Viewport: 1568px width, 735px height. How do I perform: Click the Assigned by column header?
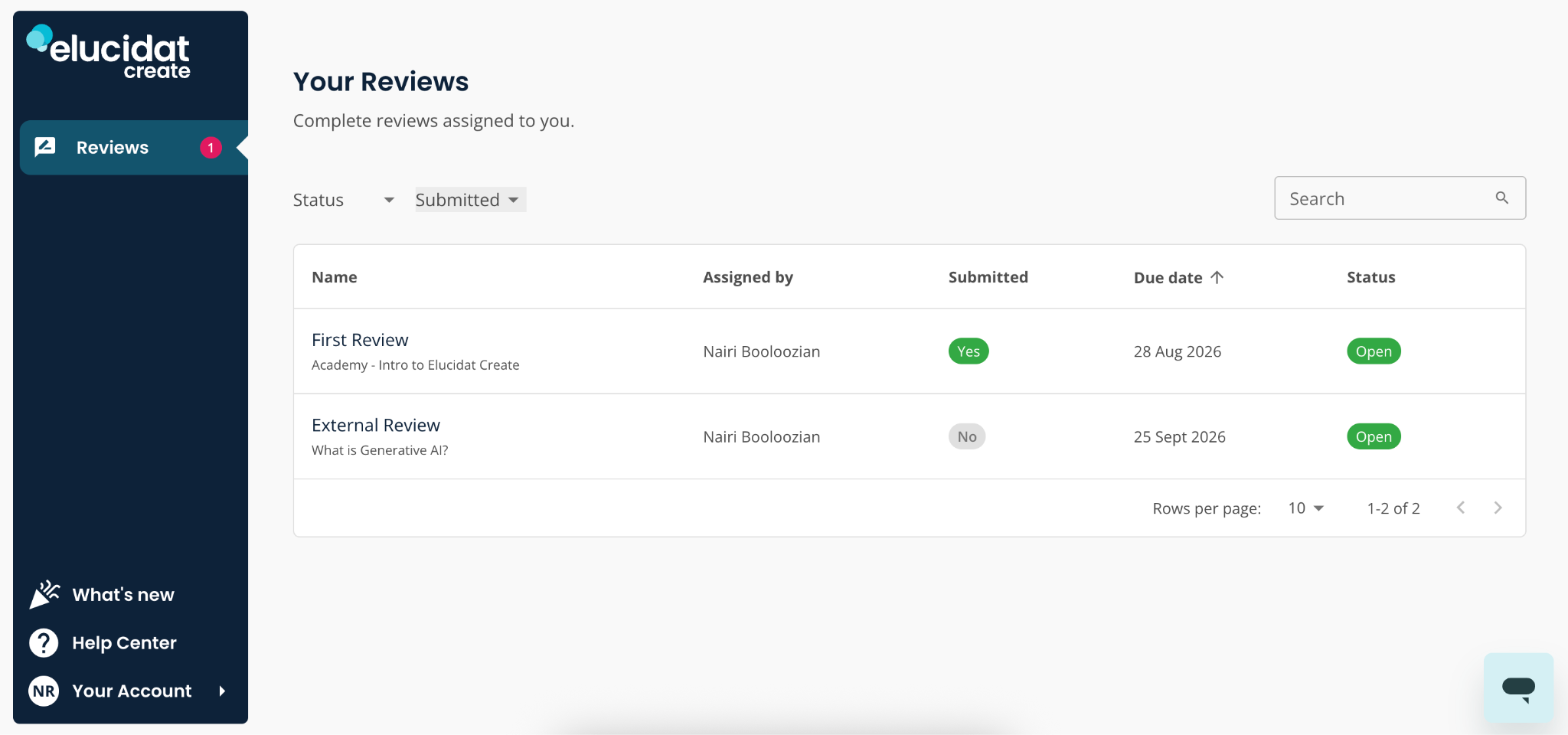pyautogui.click(x=748, y=277)
